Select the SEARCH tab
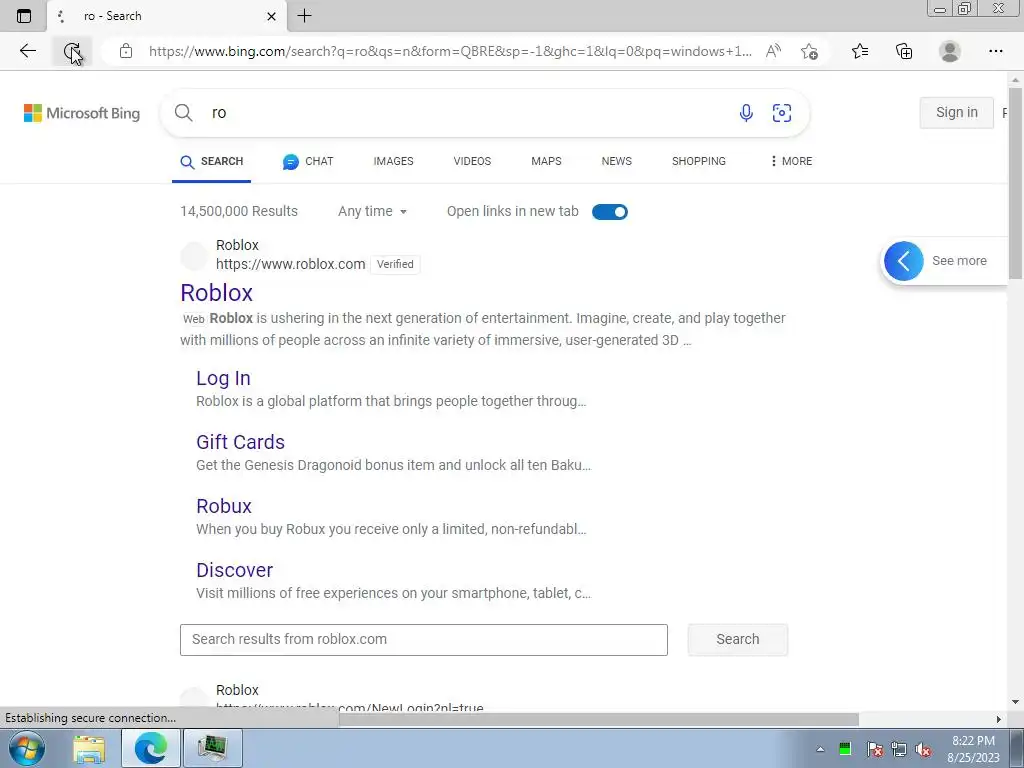The width and height of the screenshot is (1024, 768). coord(212,161)
